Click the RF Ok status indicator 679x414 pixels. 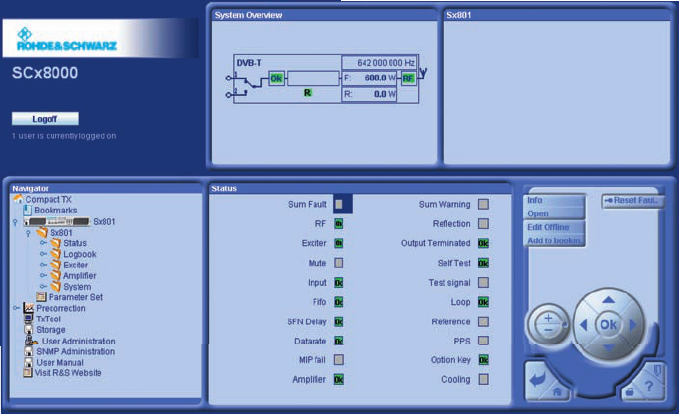tap(339, 223)
